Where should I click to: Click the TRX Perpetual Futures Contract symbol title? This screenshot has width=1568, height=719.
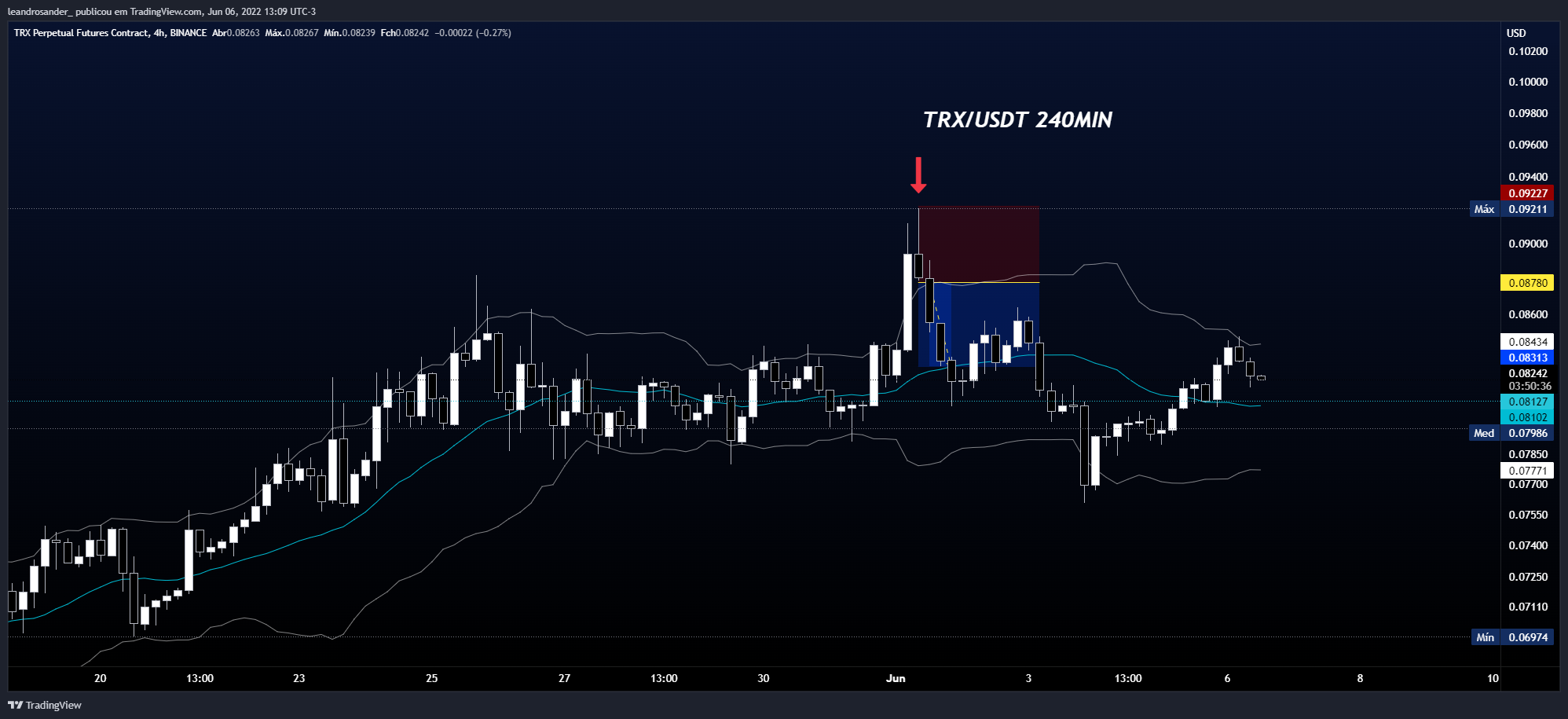click(x=81, y=33)
